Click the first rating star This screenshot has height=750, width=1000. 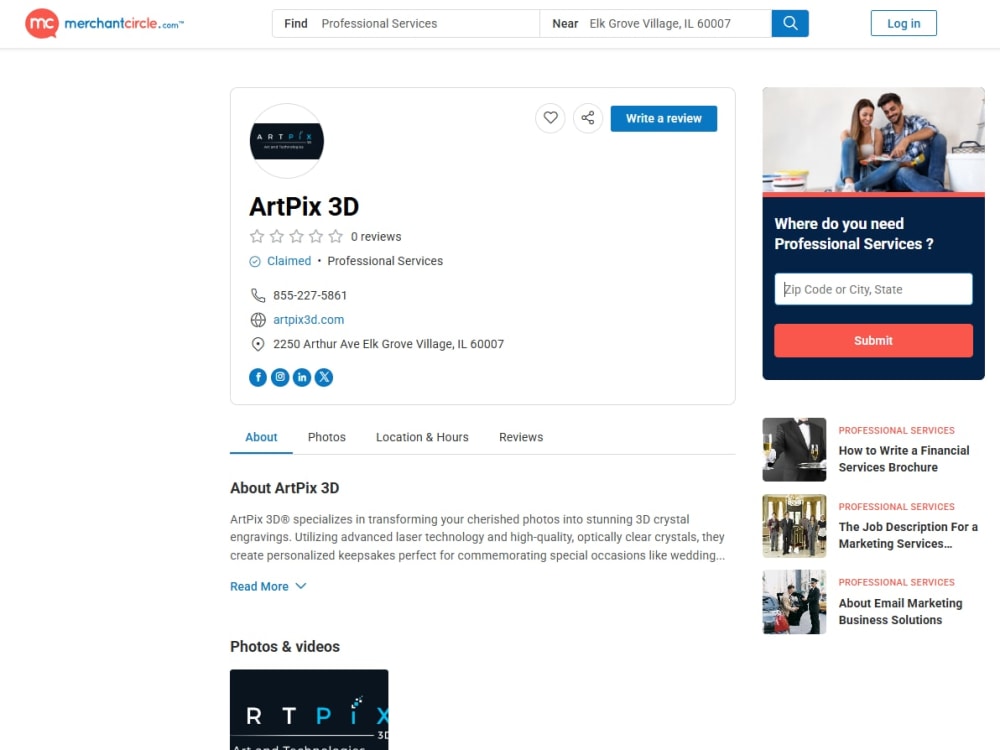coord(257,237)
